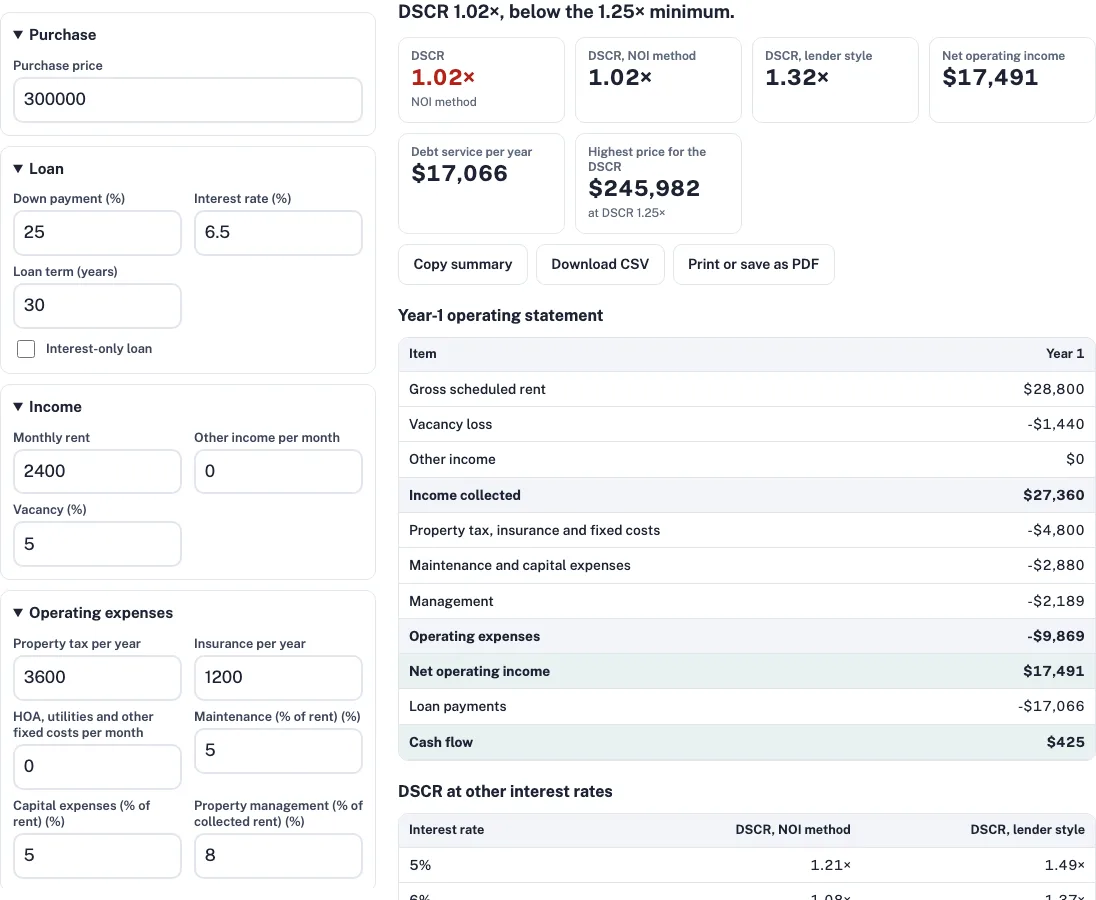Edit Capital expenses (% of rent) field
The image size is (1096, 900).
97,855
